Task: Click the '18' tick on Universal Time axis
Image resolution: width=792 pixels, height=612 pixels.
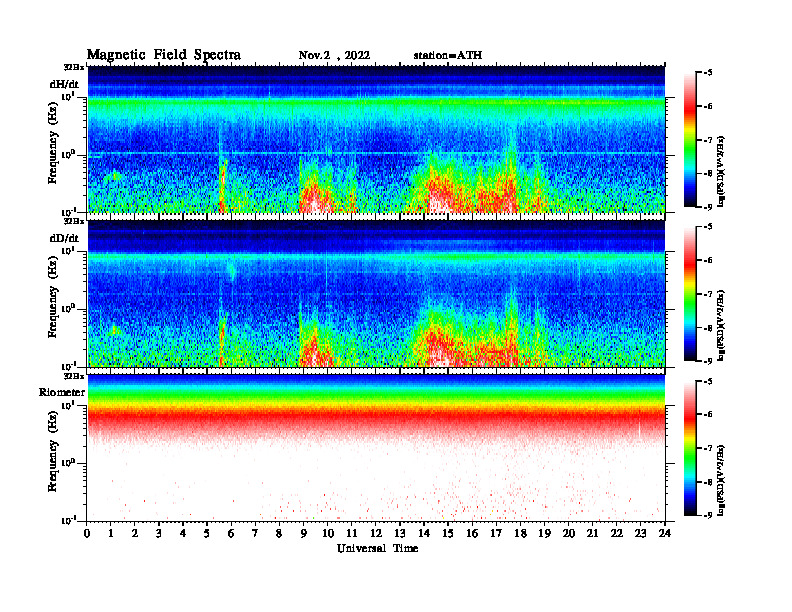Action: click(520, 534)
